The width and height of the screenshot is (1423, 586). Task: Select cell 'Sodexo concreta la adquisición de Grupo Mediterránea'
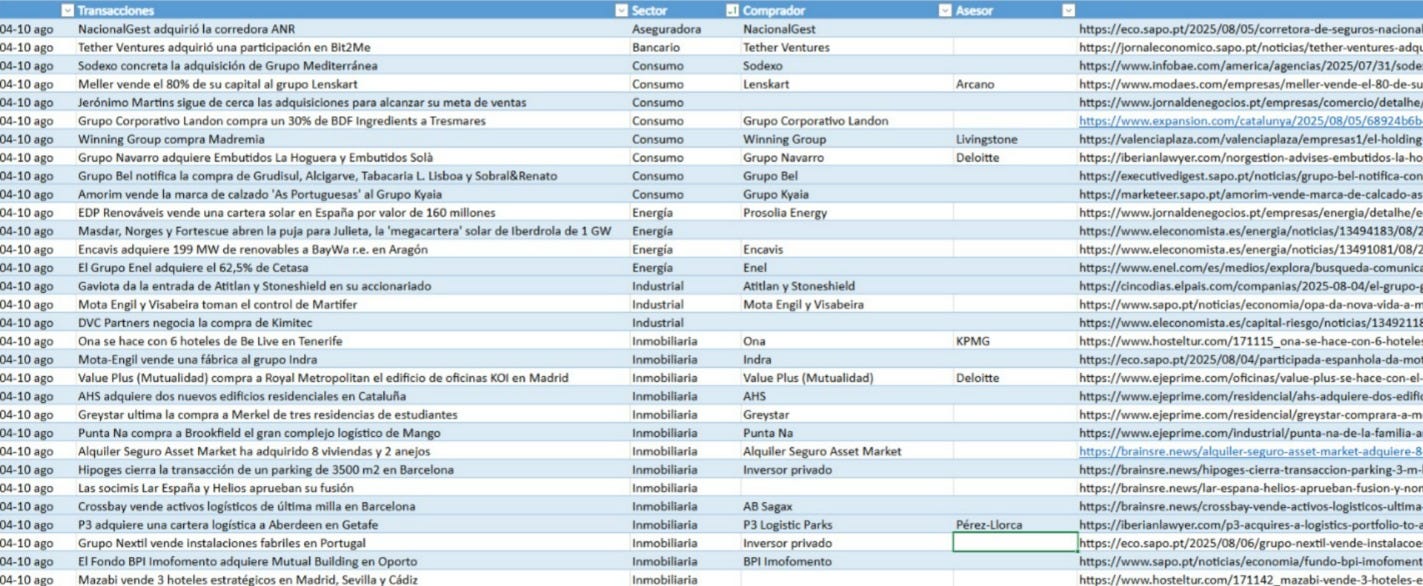click(x=352, y=66)
